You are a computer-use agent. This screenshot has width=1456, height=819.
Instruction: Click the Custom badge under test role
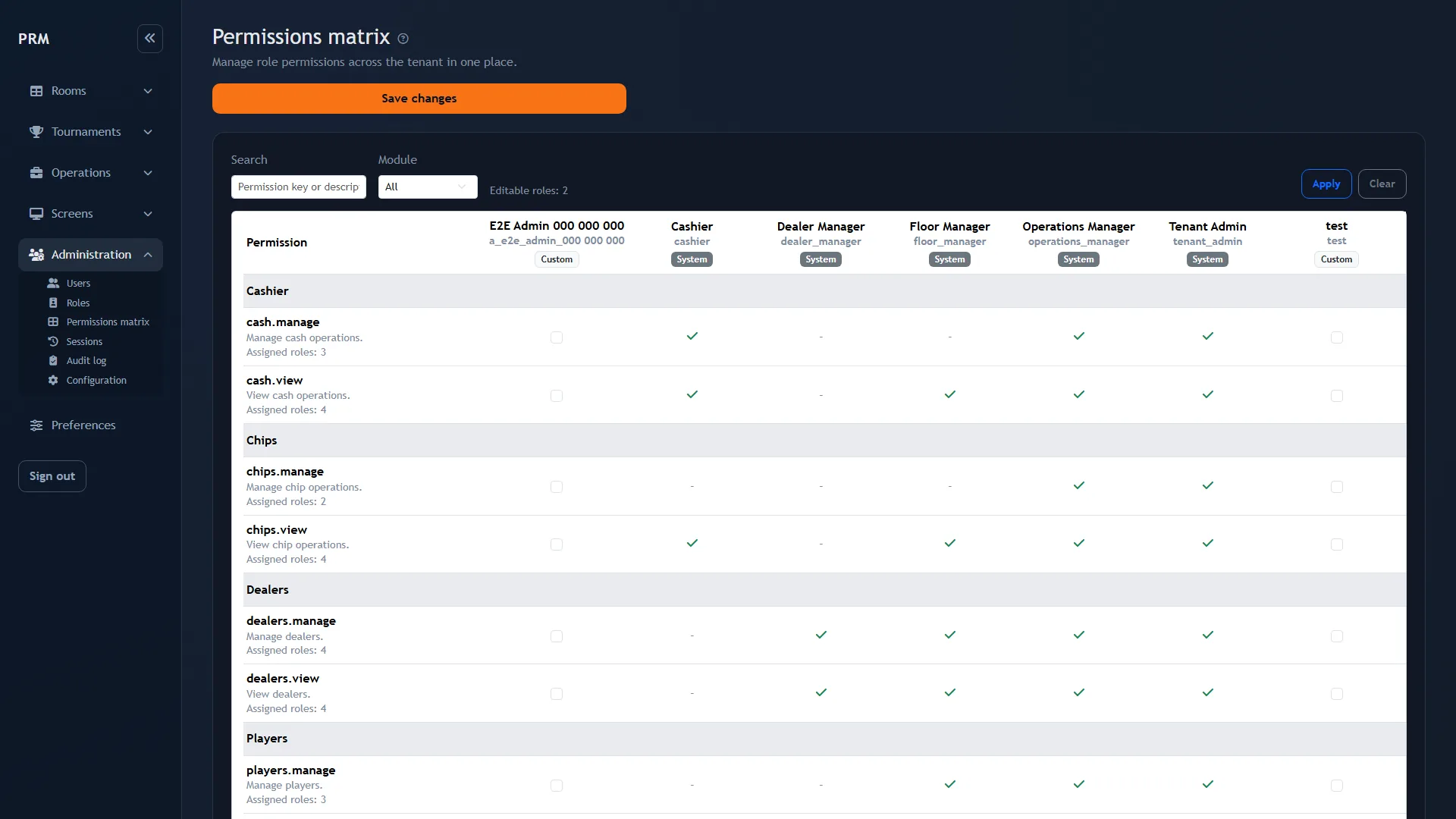click(x=1336, y=259)
